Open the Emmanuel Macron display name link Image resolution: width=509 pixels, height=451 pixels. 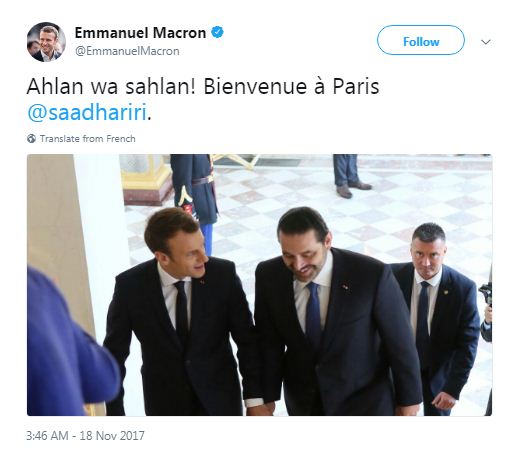tap(140, 33)
